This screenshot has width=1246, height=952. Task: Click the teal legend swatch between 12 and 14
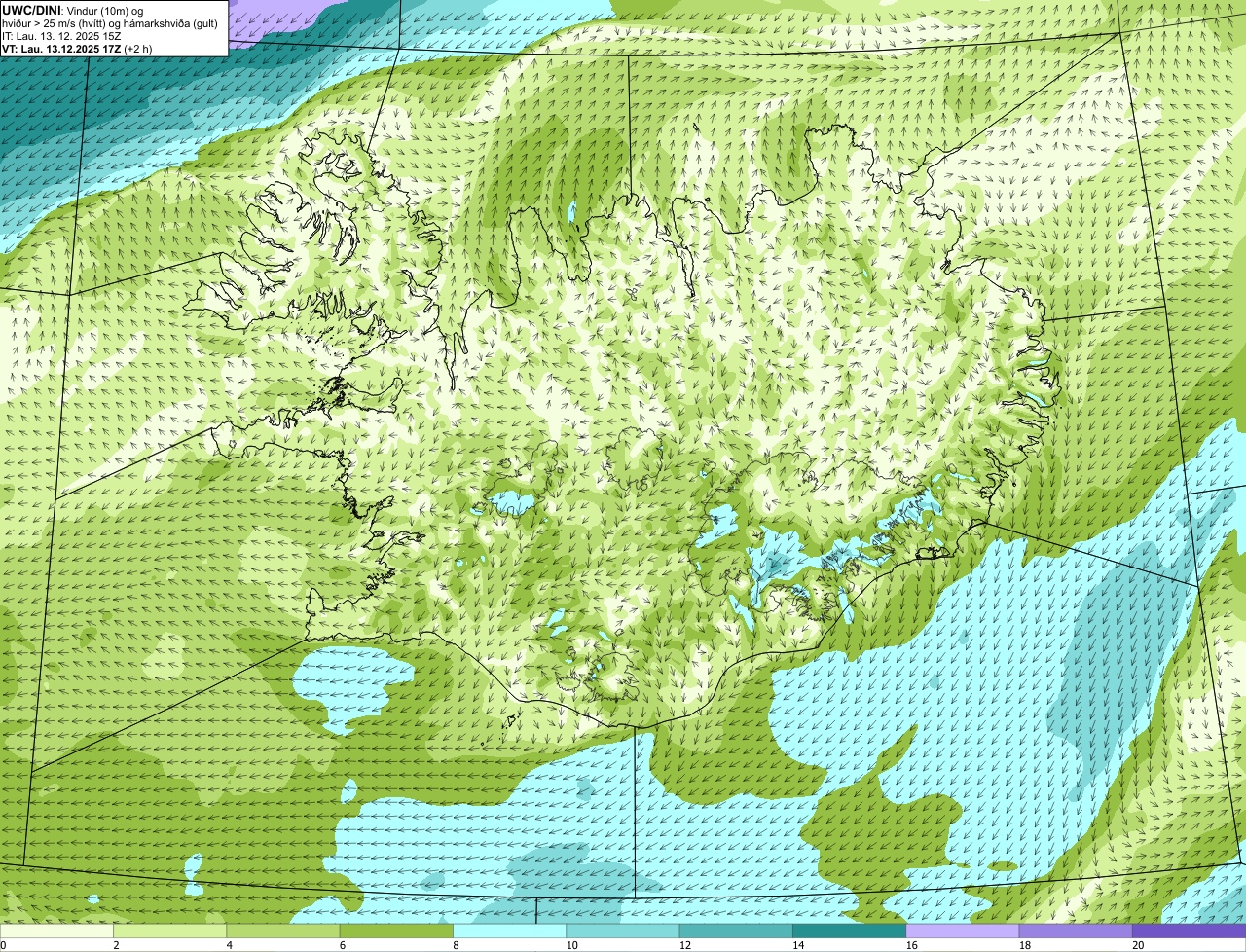click(736, 932)
